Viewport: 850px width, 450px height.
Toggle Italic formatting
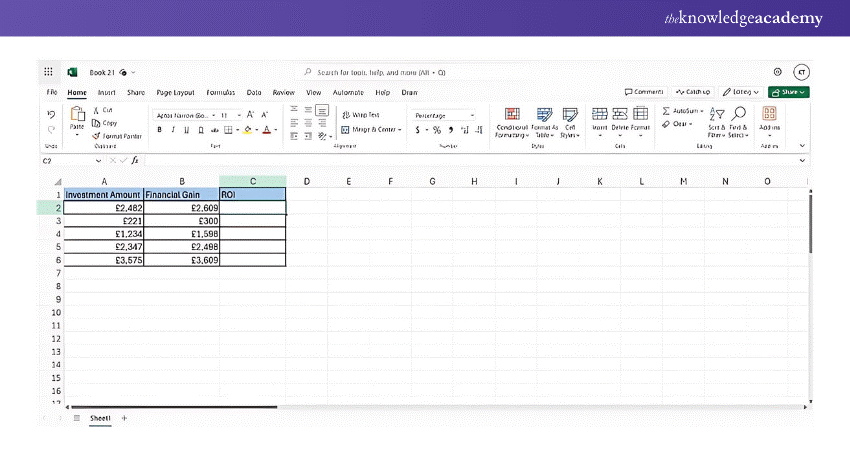coord(174,130)
